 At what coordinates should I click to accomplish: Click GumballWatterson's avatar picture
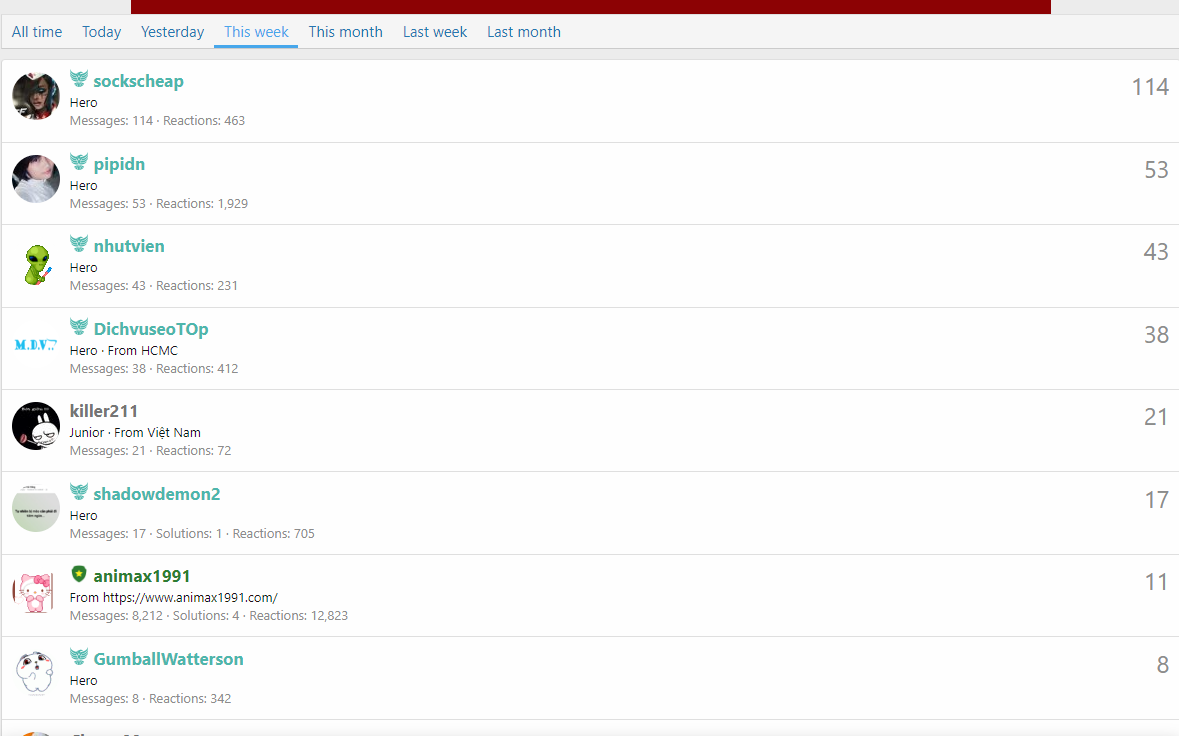[x=35, y=672]
